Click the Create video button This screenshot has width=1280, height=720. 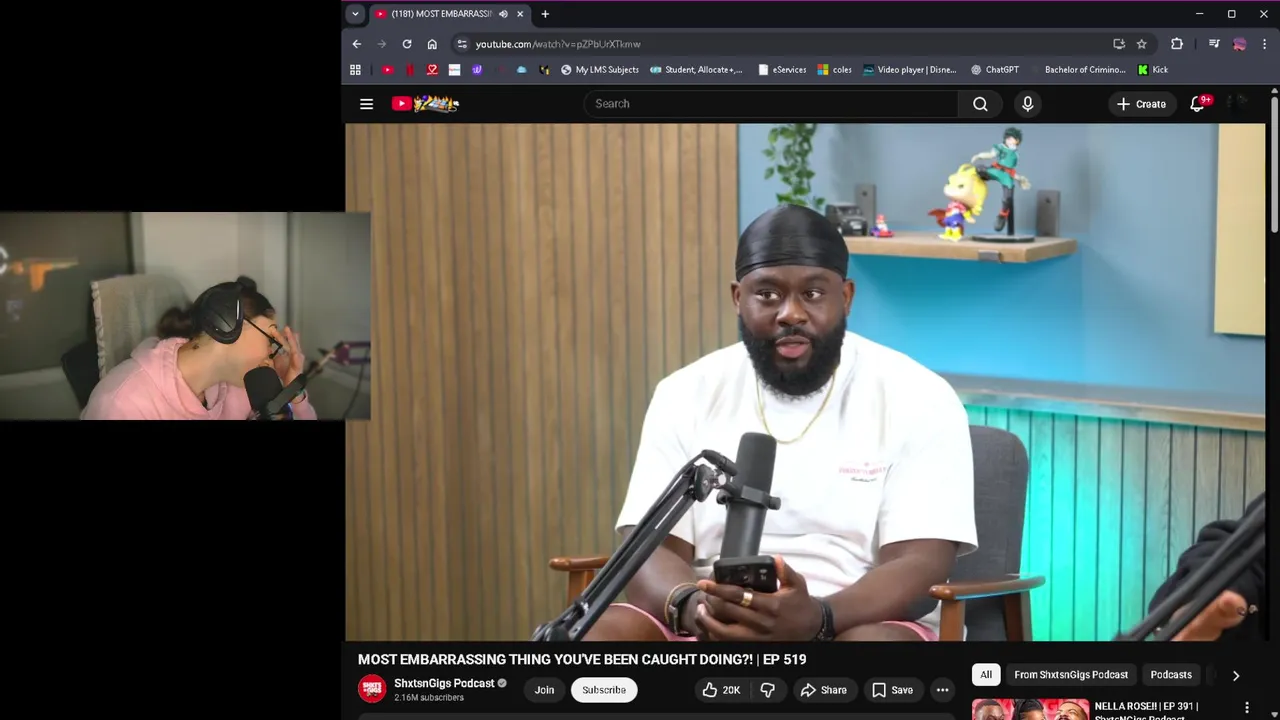(1141, 104)
